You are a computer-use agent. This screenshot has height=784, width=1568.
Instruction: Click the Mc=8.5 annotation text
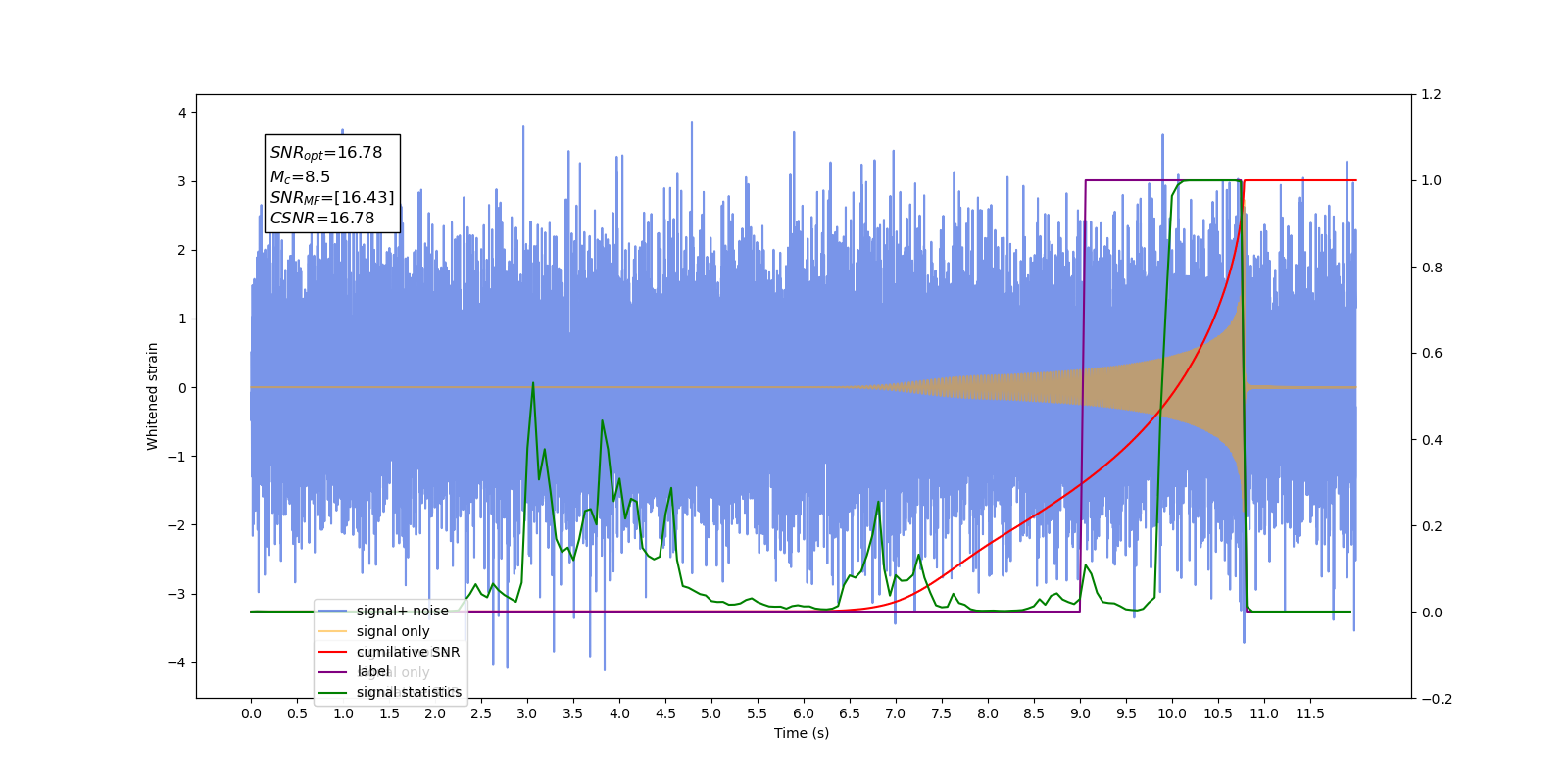pyautogui.click(x=300, y=177)
